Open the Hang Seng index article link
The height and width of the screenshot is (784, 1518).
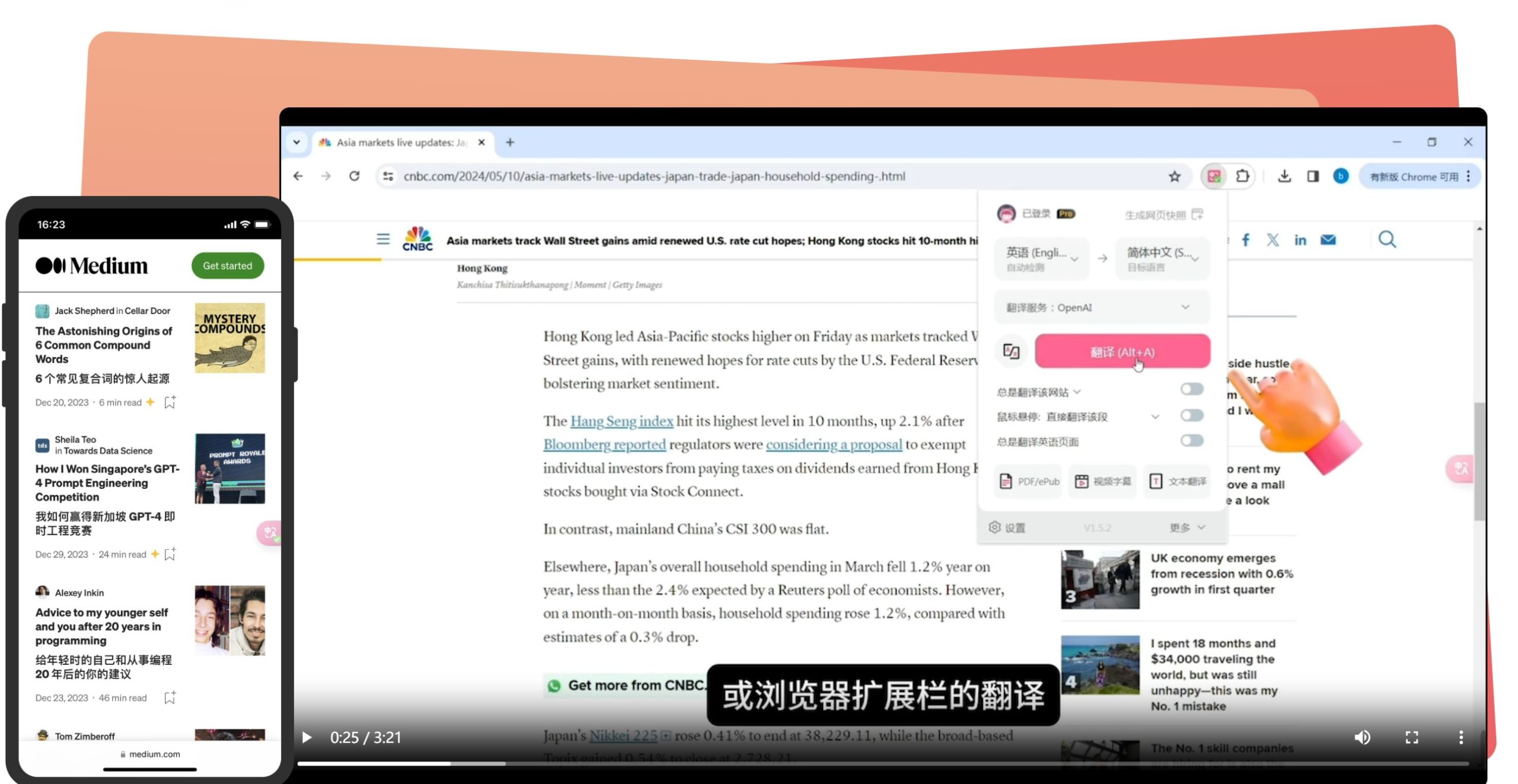coord(621,421)
